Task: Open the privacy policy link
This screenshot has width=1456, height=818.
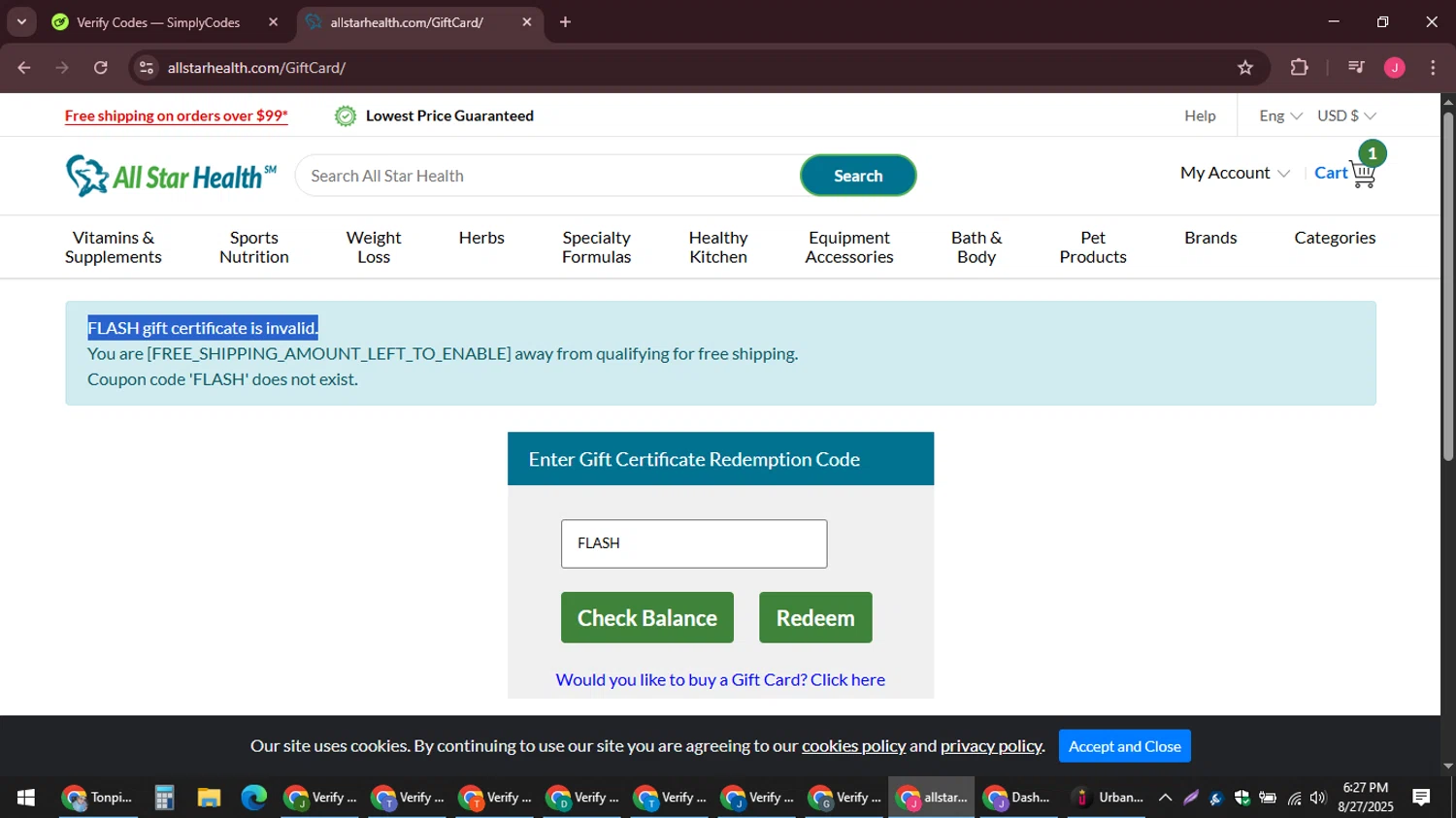Action: tap(991, 745)
